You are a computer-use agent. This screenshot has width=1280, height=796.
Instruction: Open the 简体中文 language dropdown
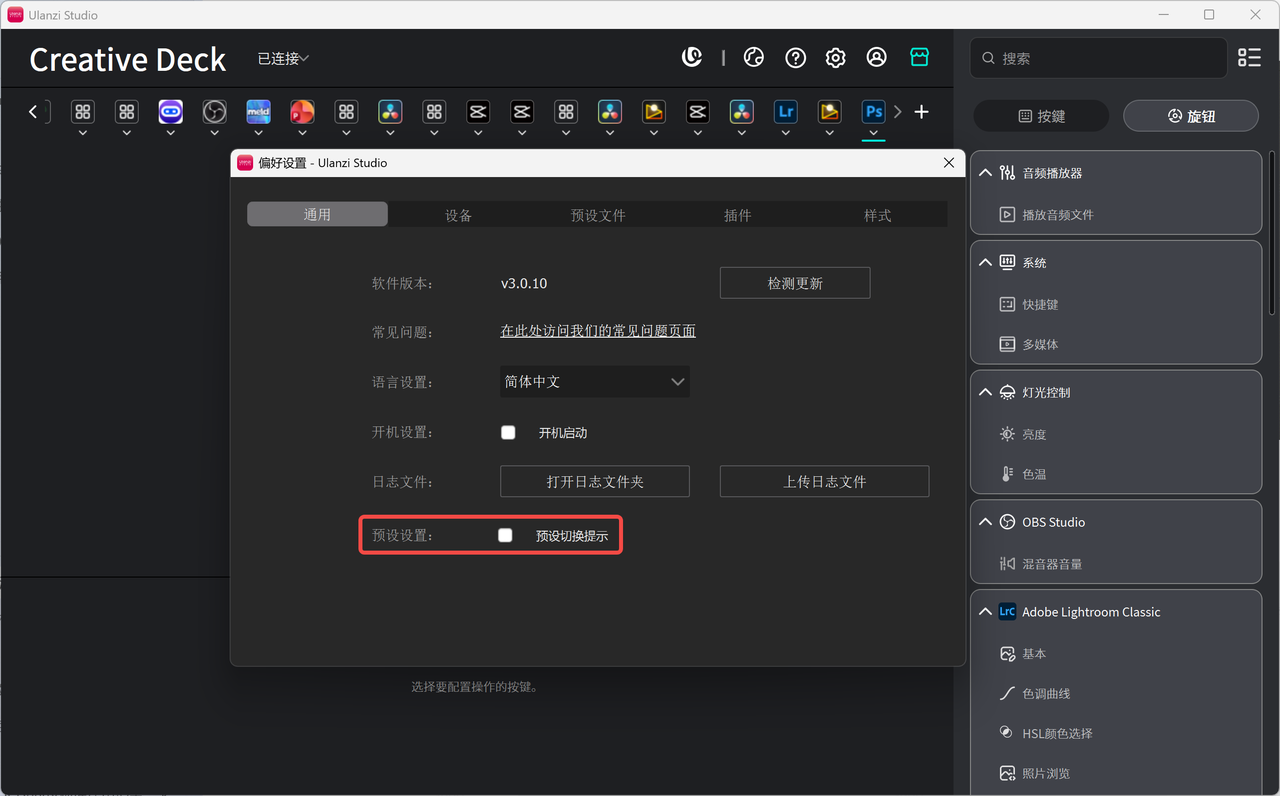[594, 382]
